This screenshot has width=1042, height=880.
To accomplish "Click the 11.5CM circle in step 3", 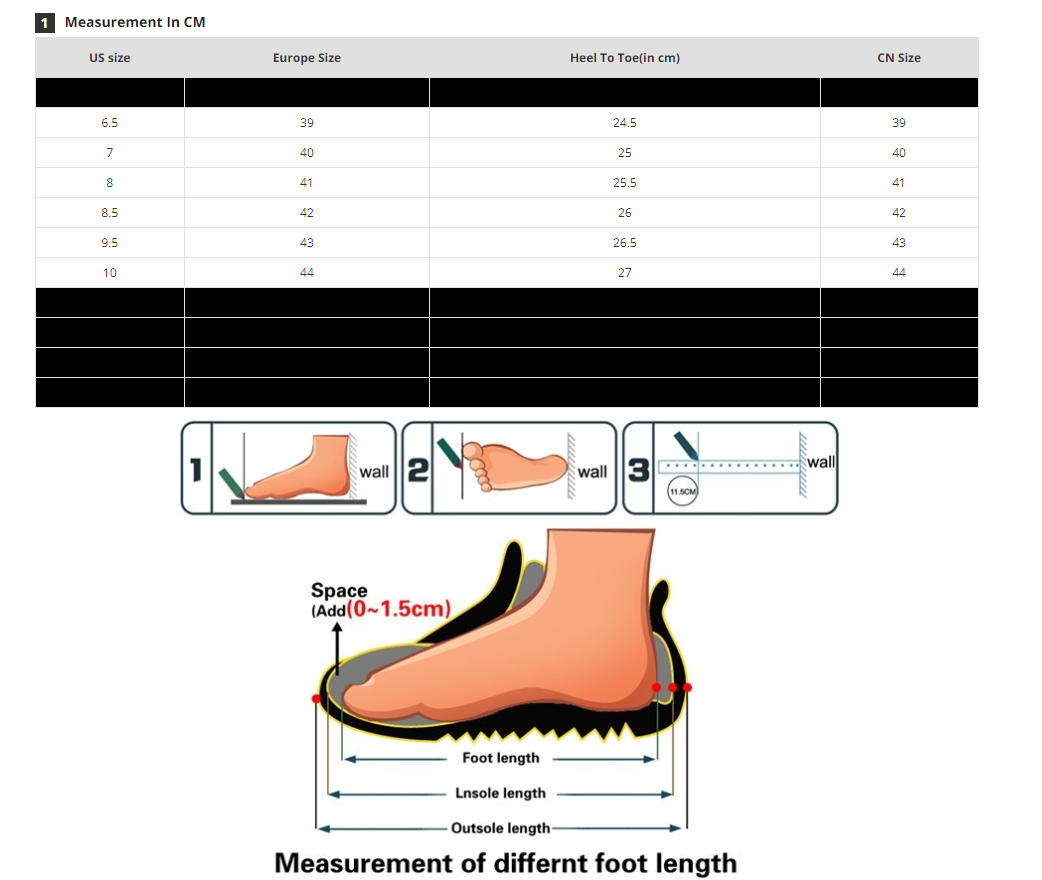I will point(682,492).
